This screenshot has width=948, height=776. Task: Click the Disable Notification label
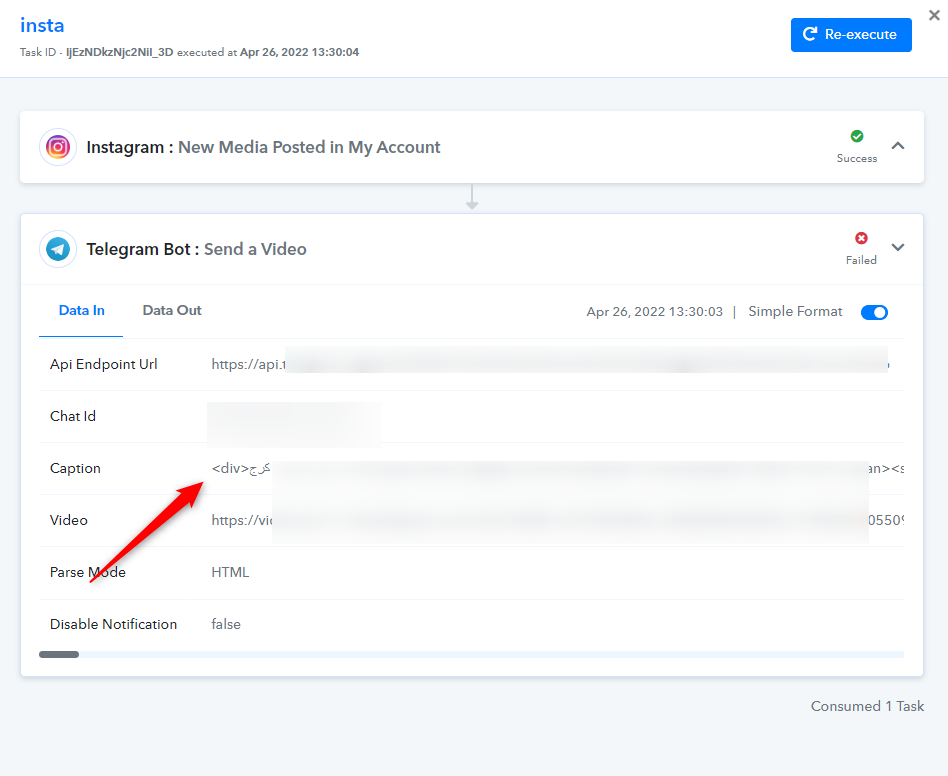point(113,624)
